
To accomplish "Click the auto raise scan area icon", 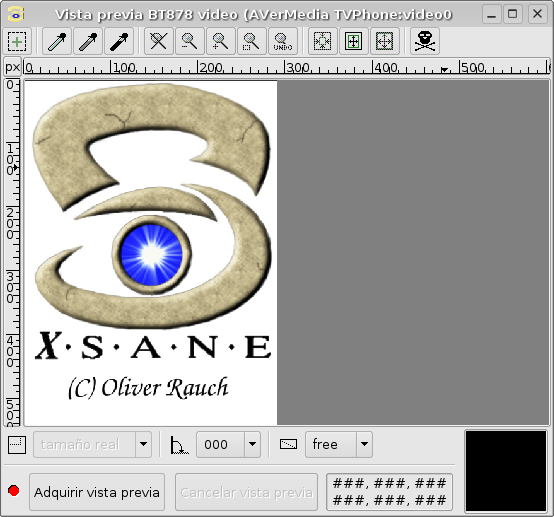I will 354,41.
